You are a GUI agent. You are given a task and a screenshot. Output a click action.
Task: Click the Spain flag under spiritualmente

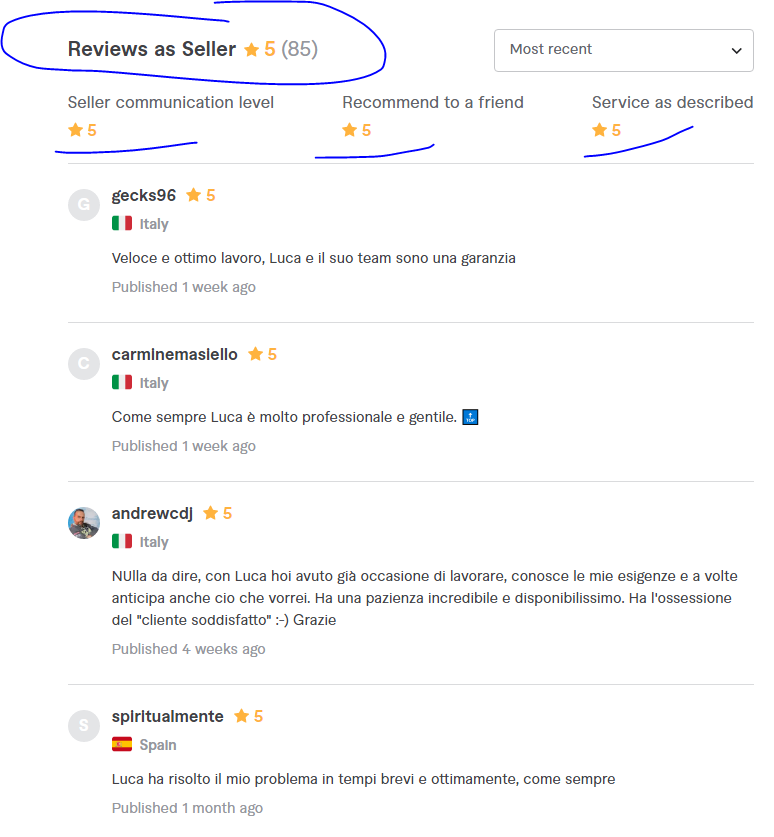click(x=122, y=744)
